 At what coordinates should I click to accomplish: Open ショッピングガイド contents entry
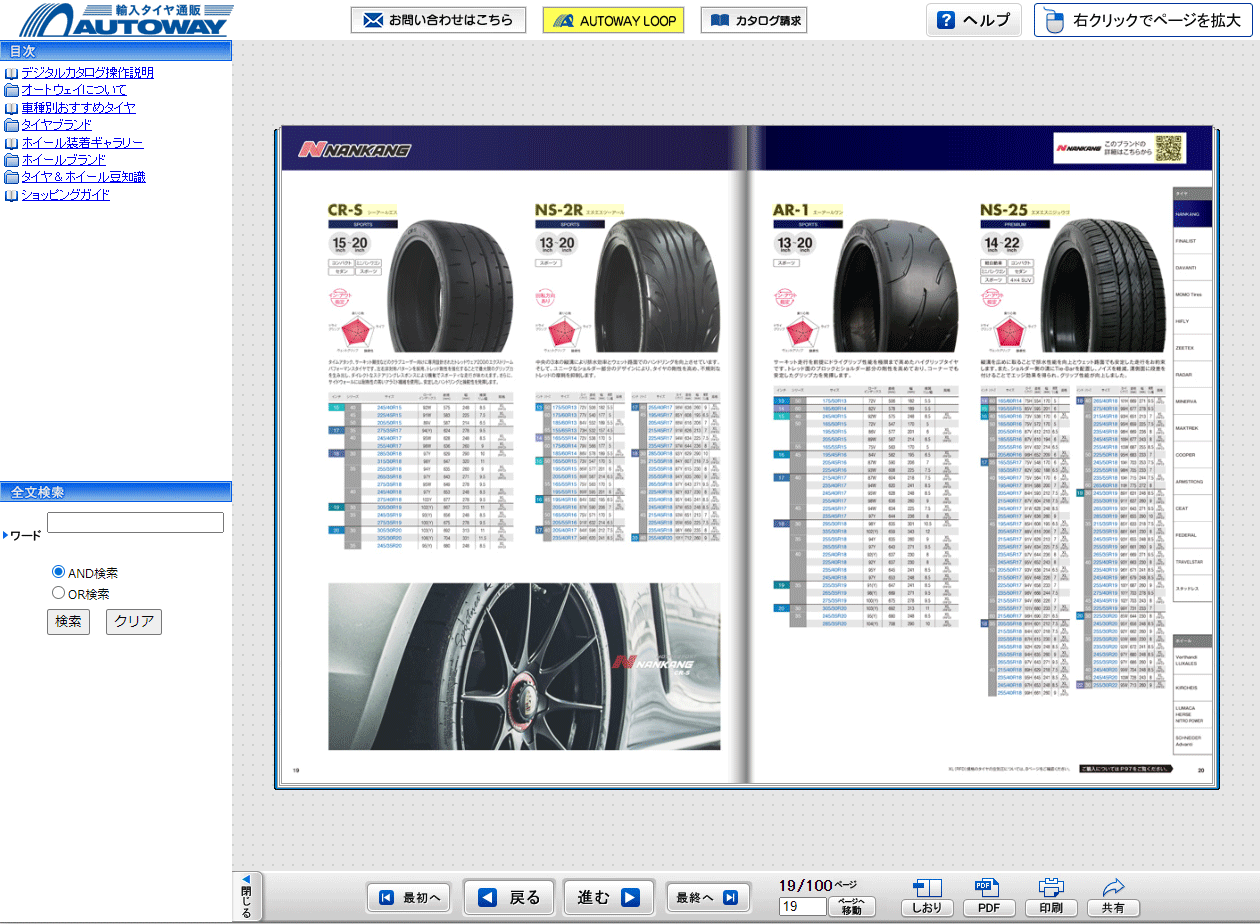click(x=65, y=195)
